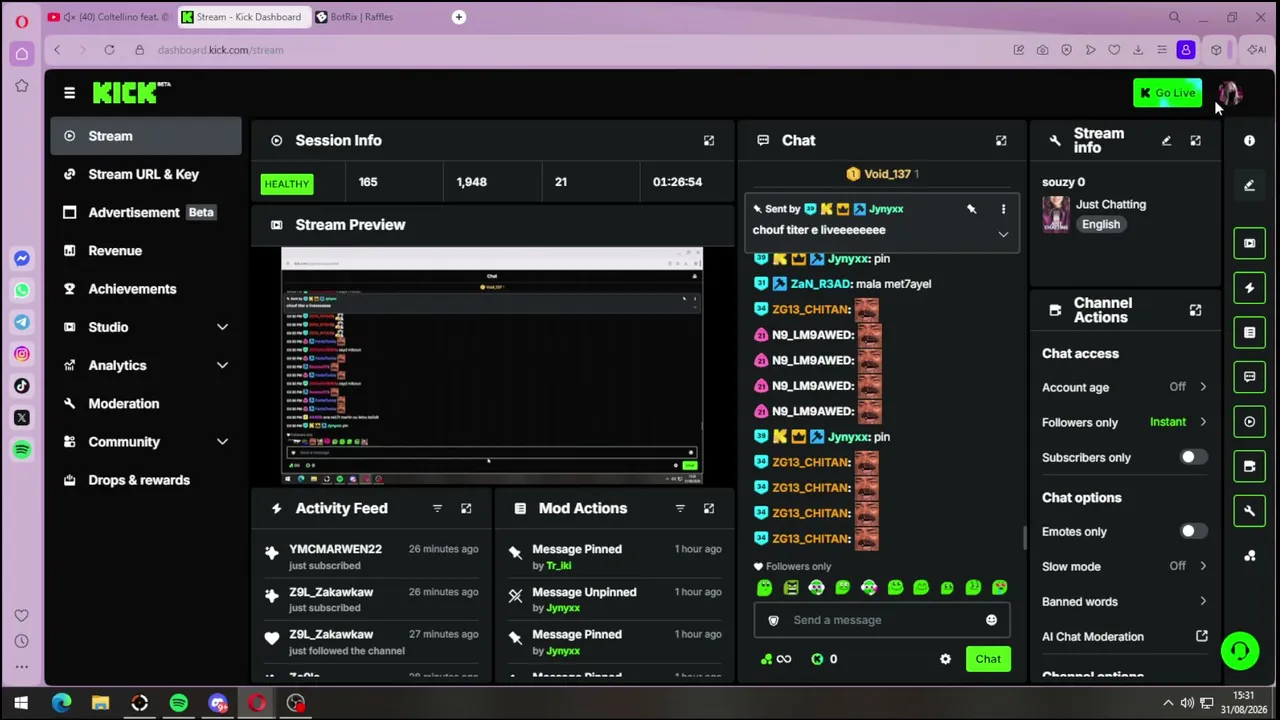Viewport: 1280px width, 720px height.
Task: Pop out the Chat panel
Action: tap(1001, 141)
